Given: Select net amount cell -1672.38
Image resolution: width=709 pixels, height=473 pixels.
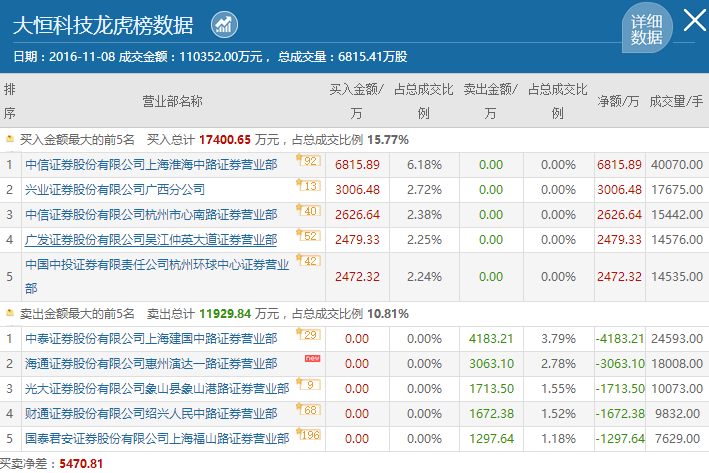Looking at the screenshot, I should [620, 413].
